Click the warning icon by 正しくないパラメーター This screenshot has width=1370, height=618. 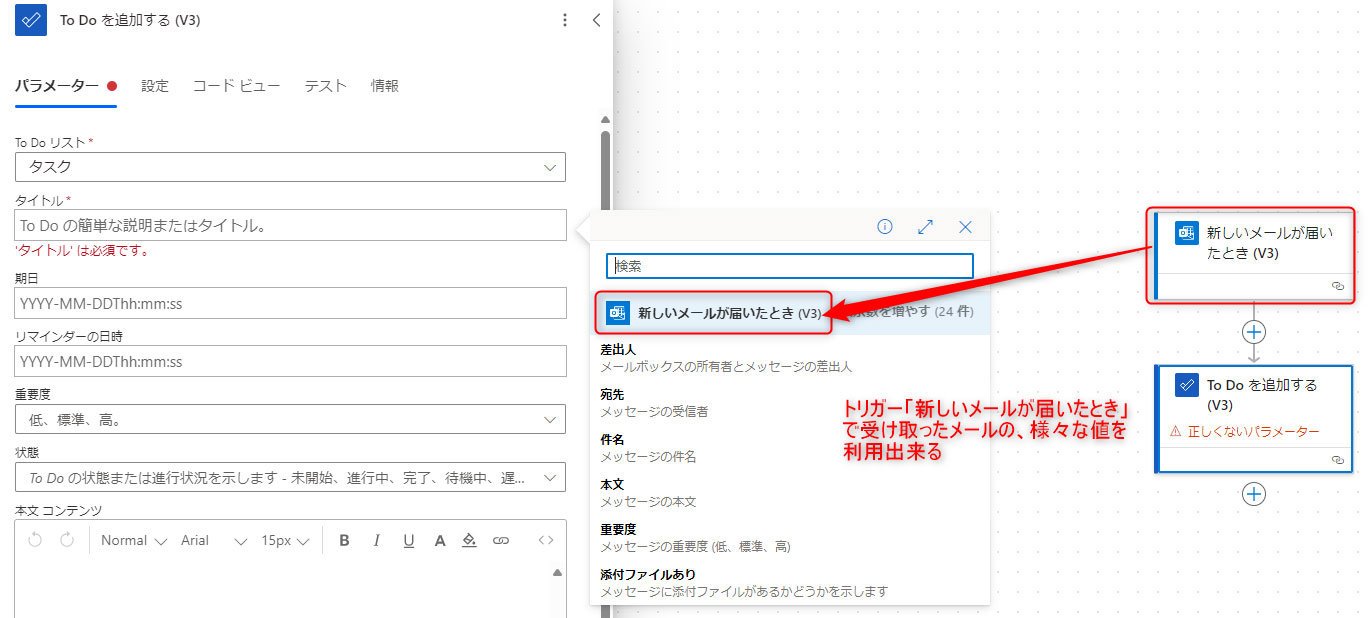pyautogui.click(x=1175, y=432)
